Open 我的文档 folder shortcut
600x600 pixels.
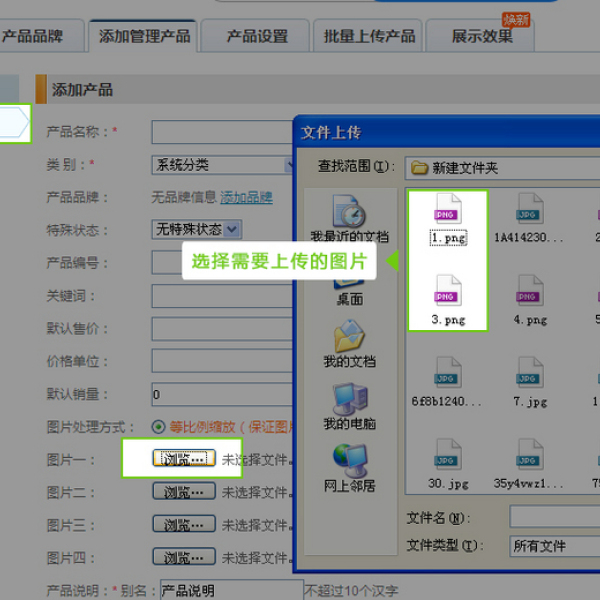click(349, 344)
